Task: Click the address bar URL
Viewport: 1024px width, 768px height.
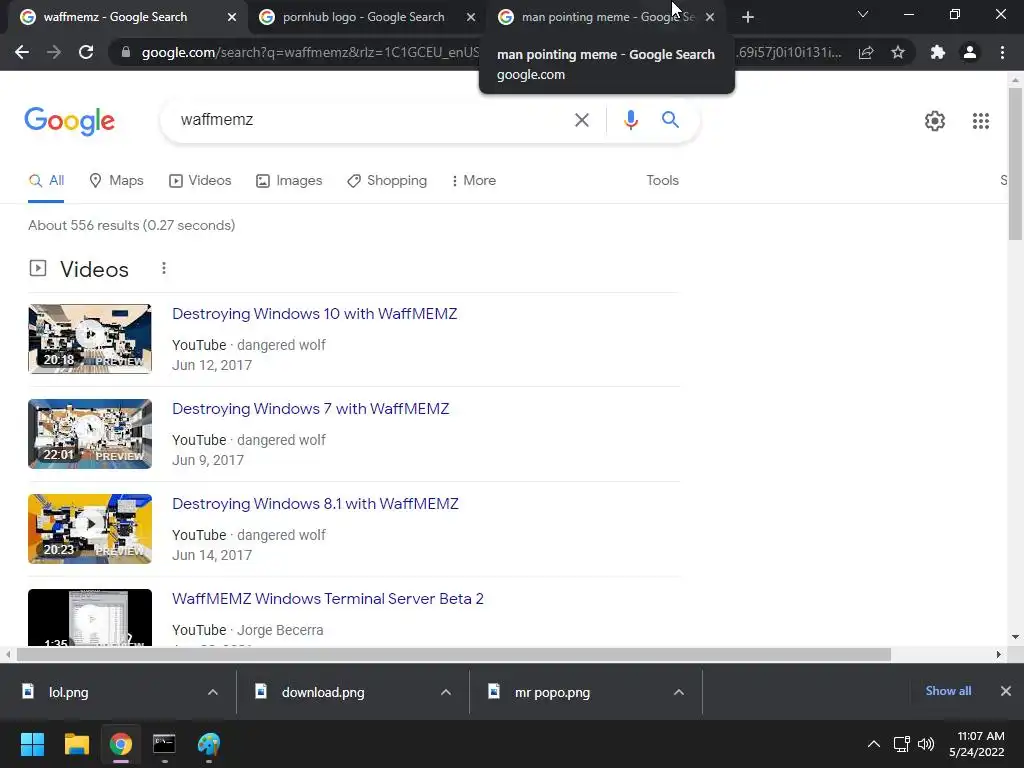Action: click(310, 52)
